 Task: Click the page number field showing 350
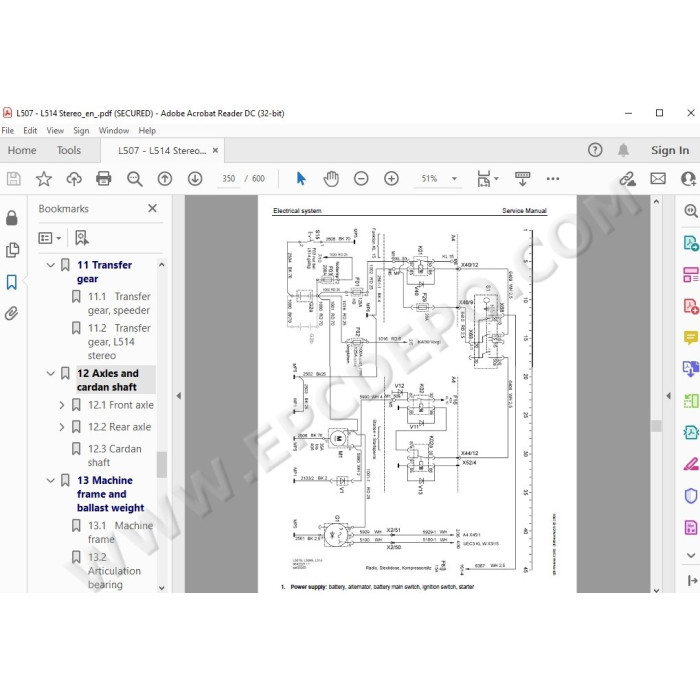coord(229,179)
